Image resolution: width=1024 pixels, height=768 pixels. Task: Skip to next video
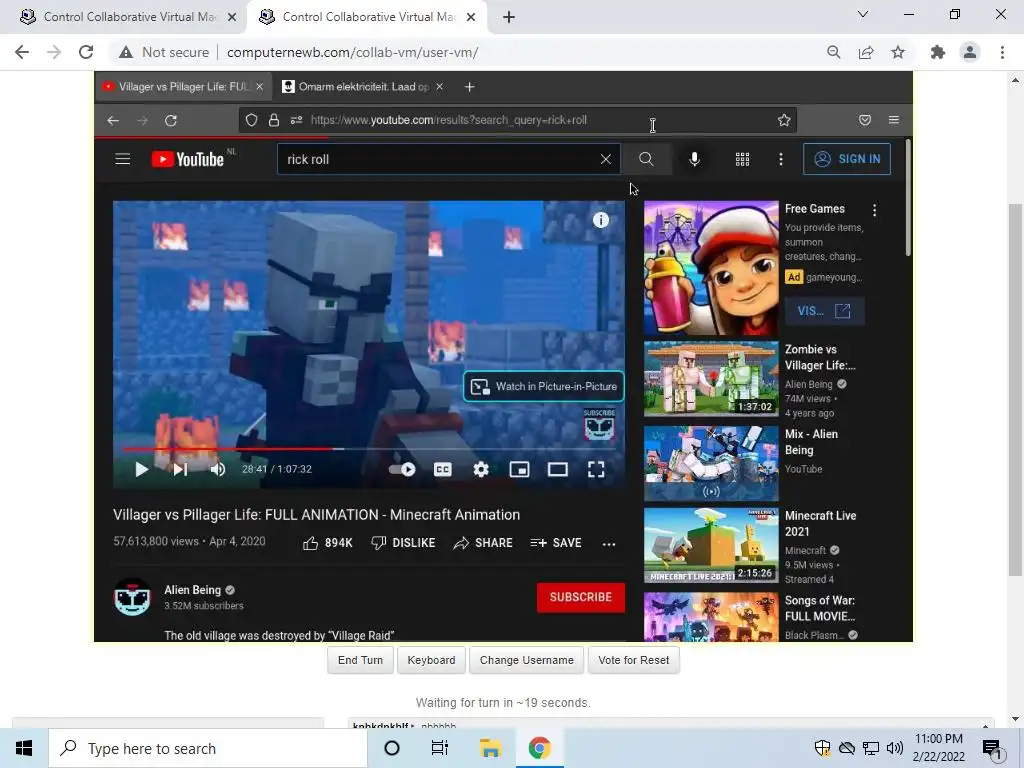pos(180,470)
